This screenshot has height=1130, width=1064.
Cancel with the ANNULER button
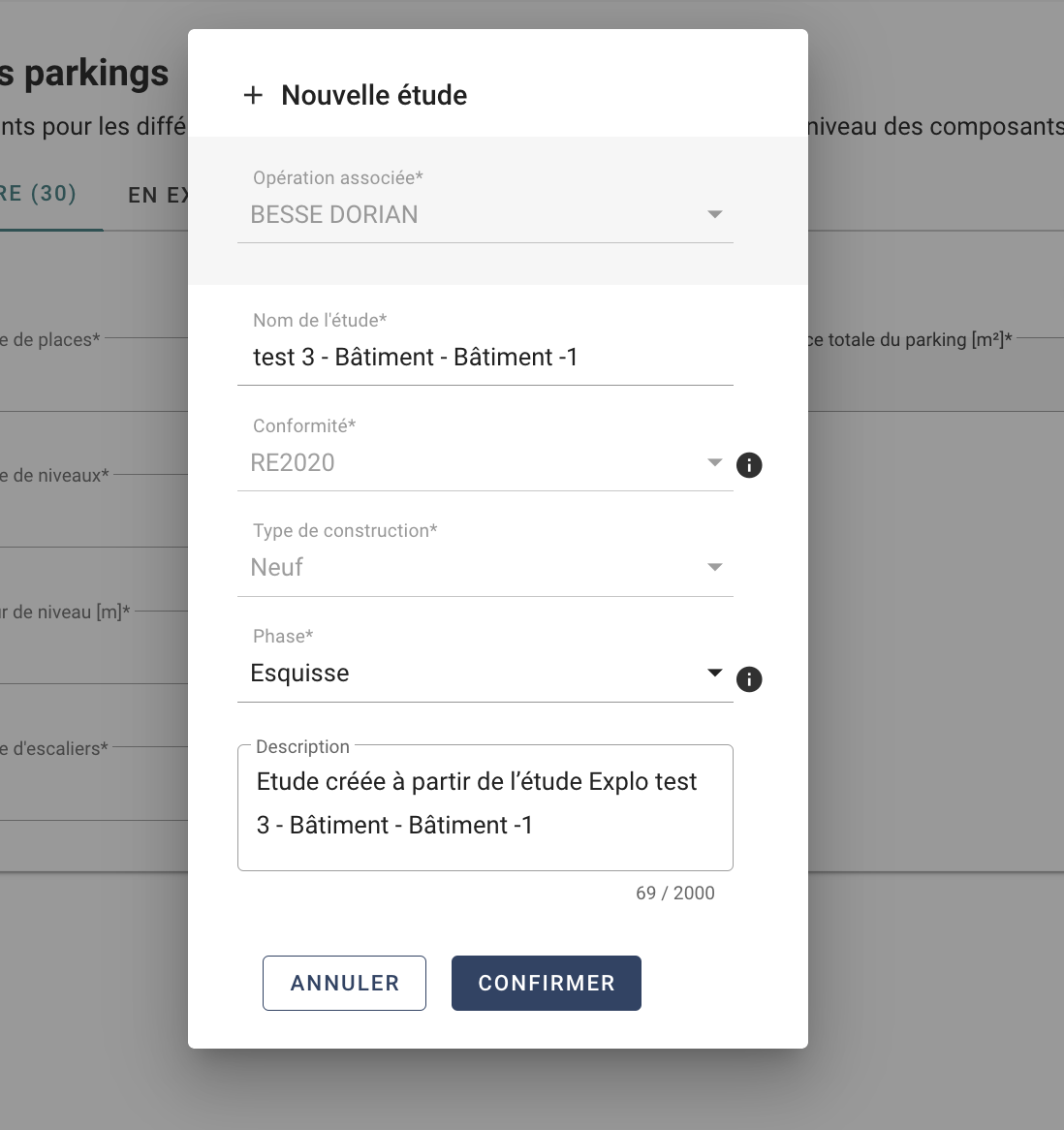point(344,983)
